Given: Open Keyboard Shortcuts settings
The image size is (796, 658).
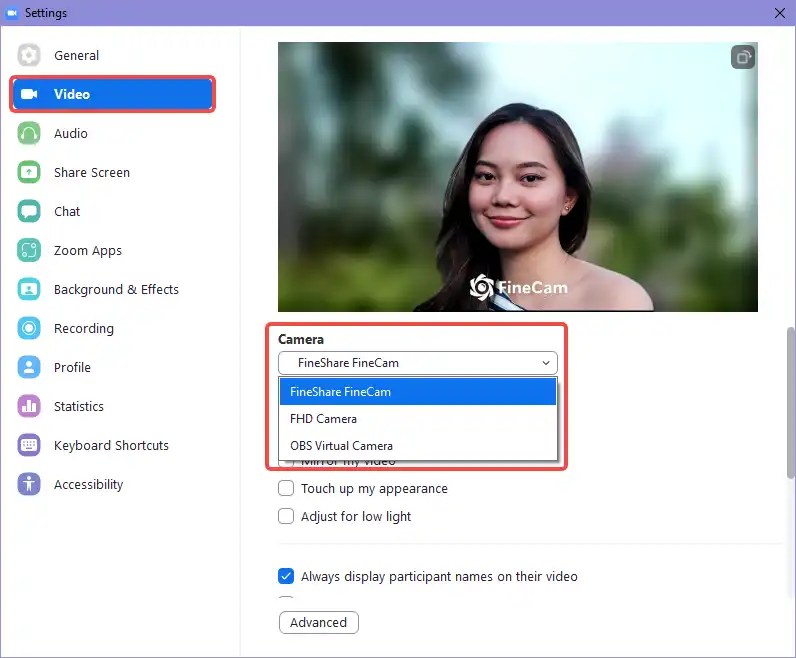Looking at the screenshot, I should tap(112, 445).
